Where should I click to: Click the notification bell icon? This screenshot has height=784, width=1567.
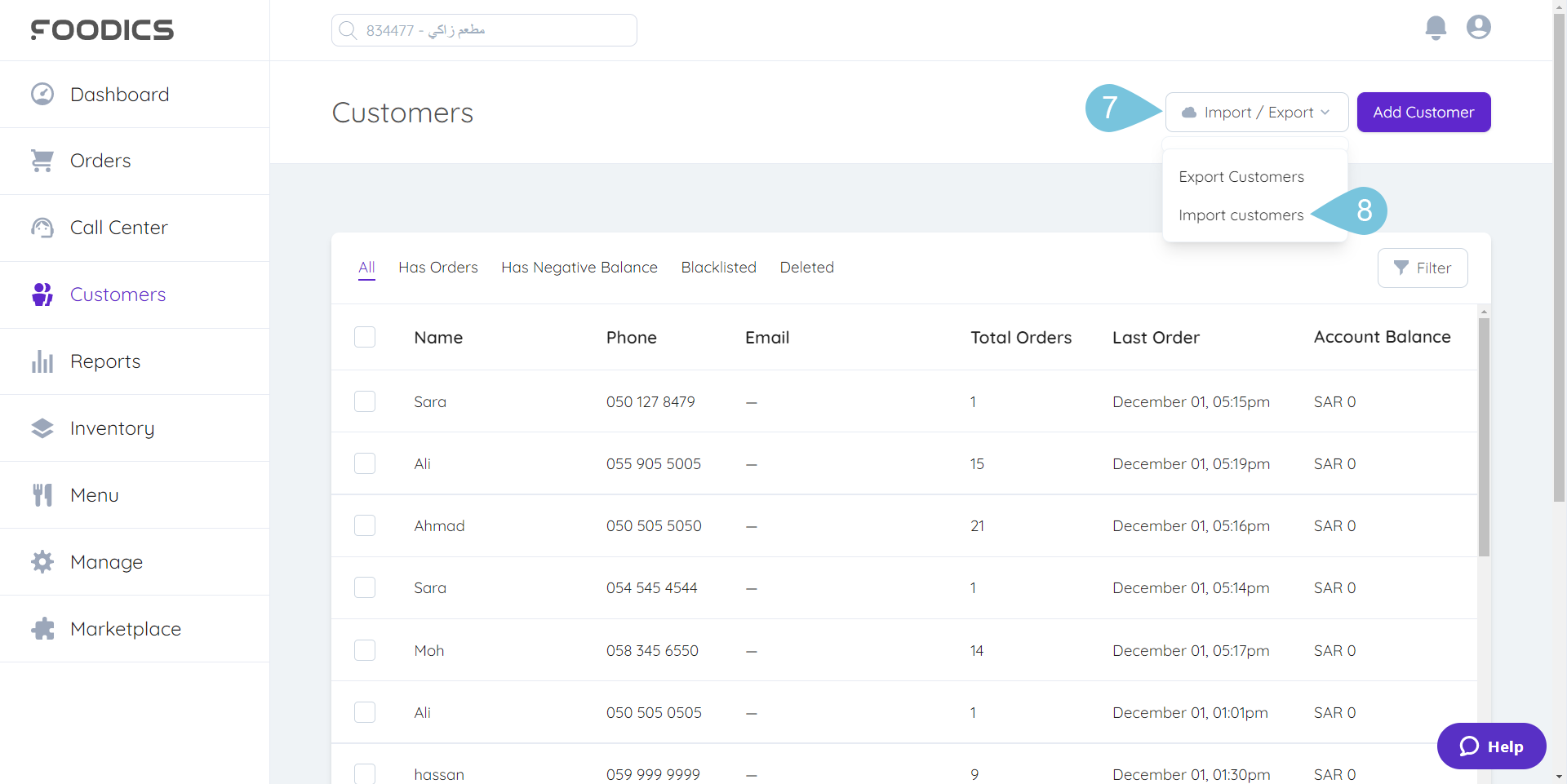click(1436, 28)
